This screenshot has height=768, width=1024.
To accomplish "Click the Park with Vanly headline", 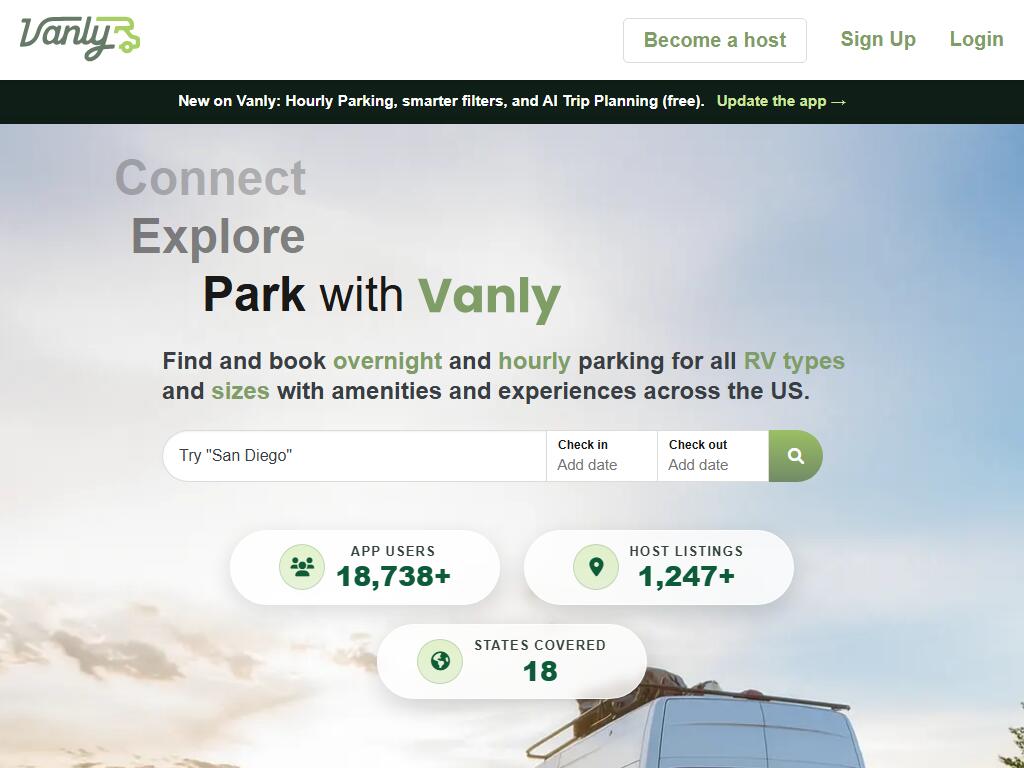I will coord(382,296).
